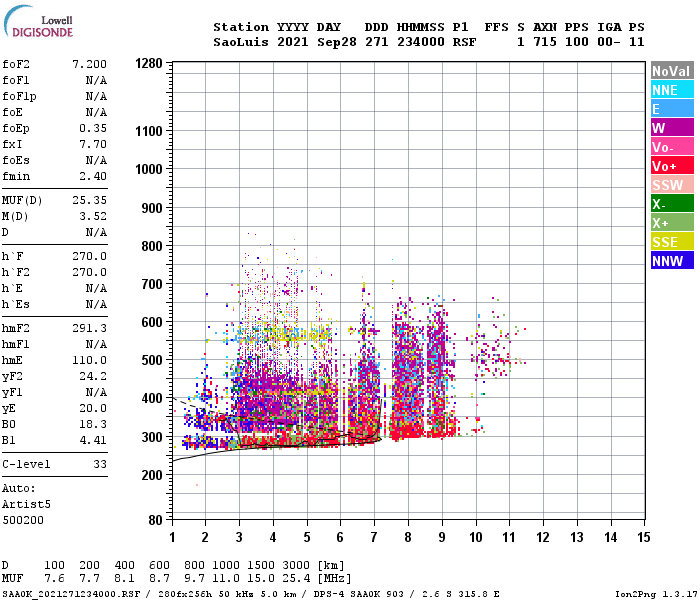This screenshot has height=600, width=700.
Task: Click the lone pink echo near 150 km
Action: click(x=197, y=485)
